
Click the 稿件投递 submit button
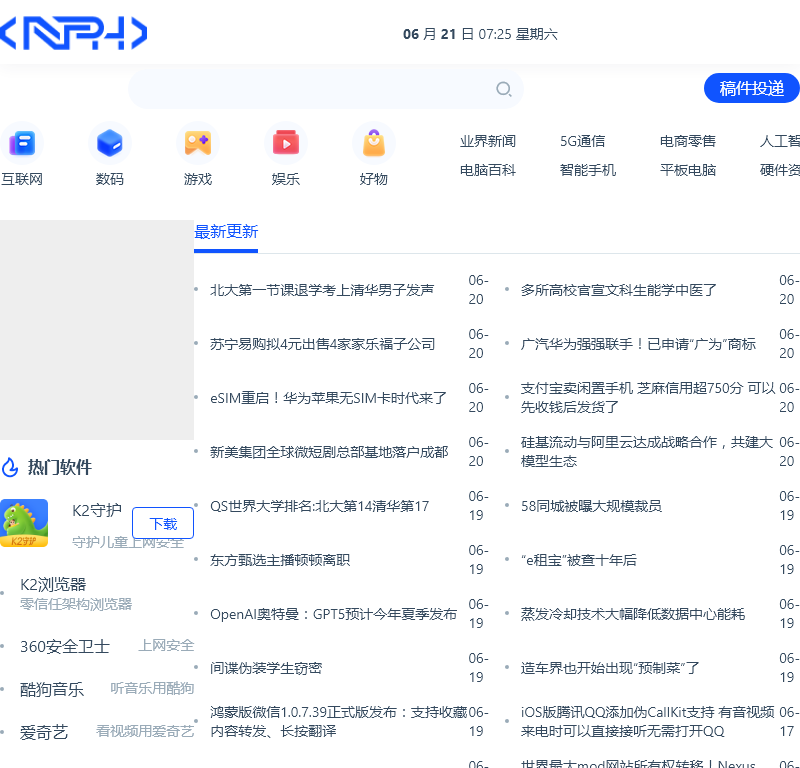751,88
